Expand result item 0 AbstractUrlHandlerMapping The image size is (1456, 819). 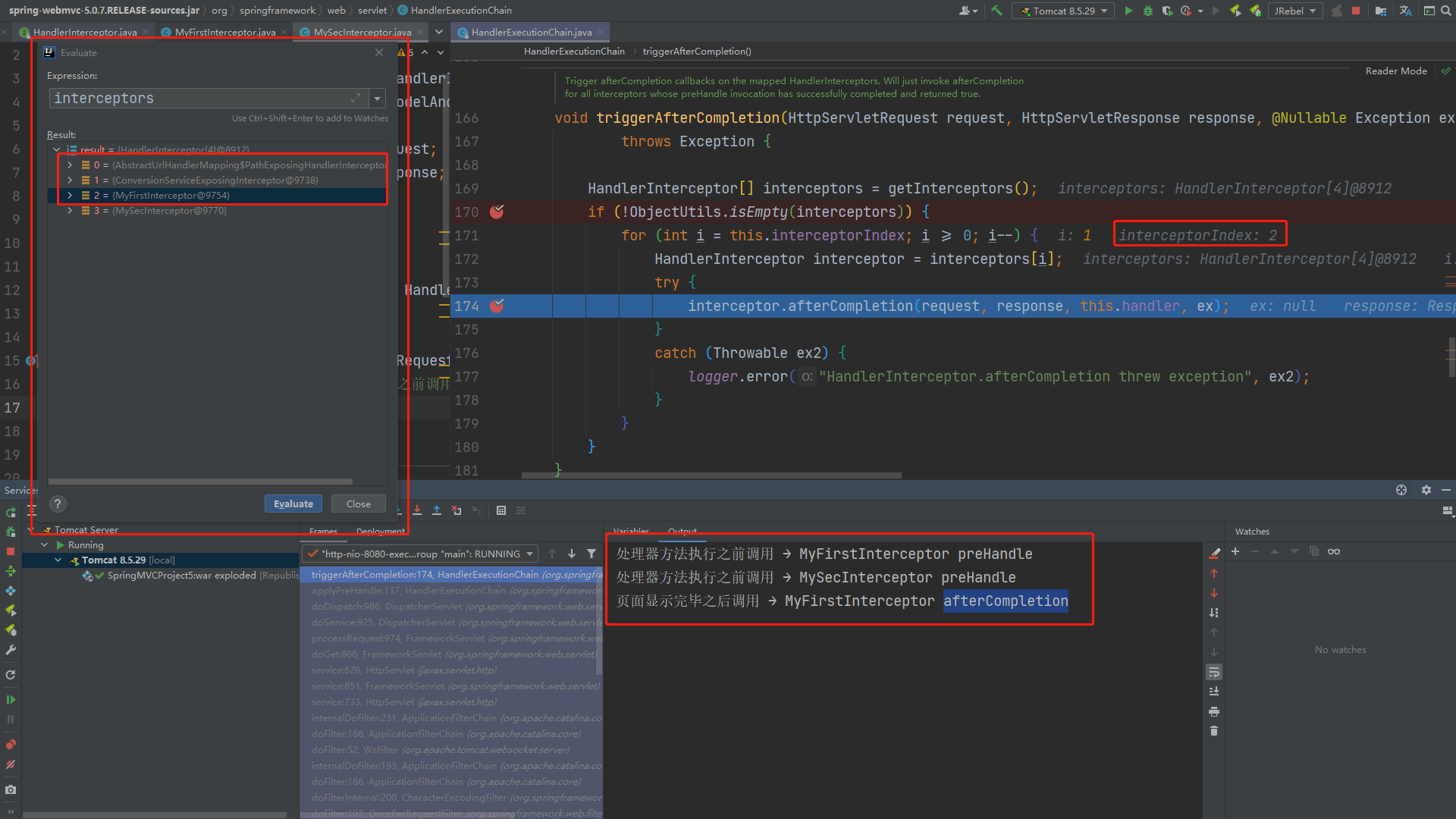pyautogui.click(x=70, y=165)
